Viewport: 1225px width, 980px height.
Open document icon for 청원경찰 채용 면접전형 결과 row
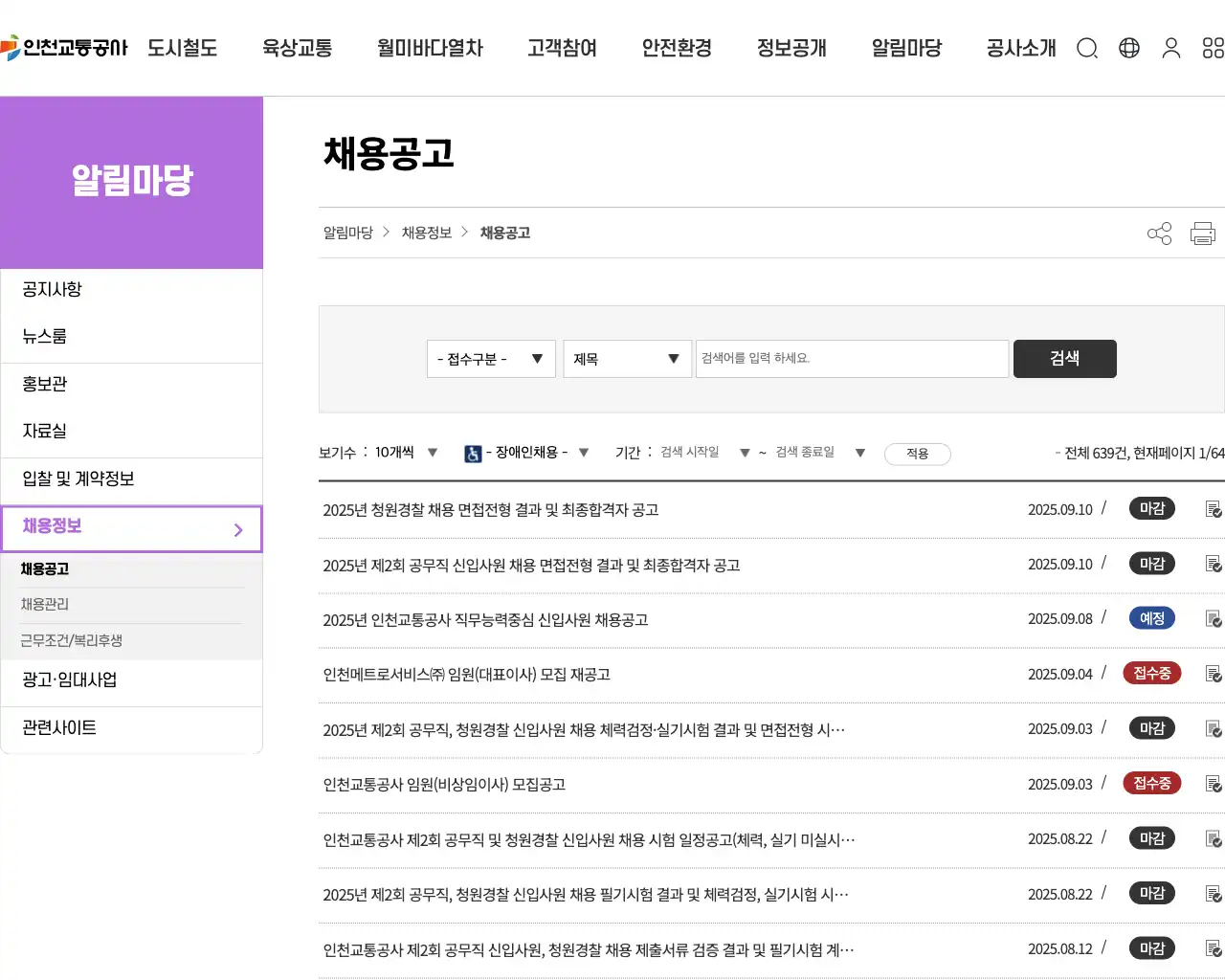coord(1214,509)
